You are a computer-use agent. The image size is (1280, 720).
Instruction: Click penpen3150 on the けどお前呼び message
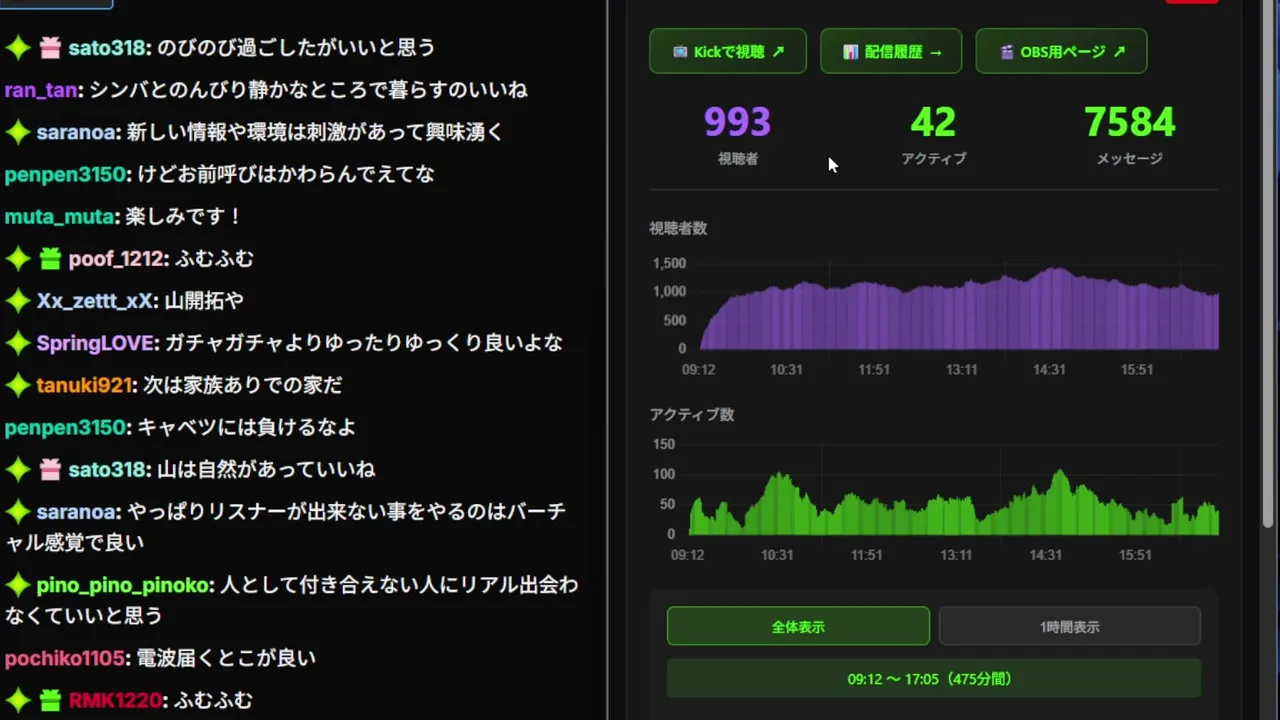(66, 174)
